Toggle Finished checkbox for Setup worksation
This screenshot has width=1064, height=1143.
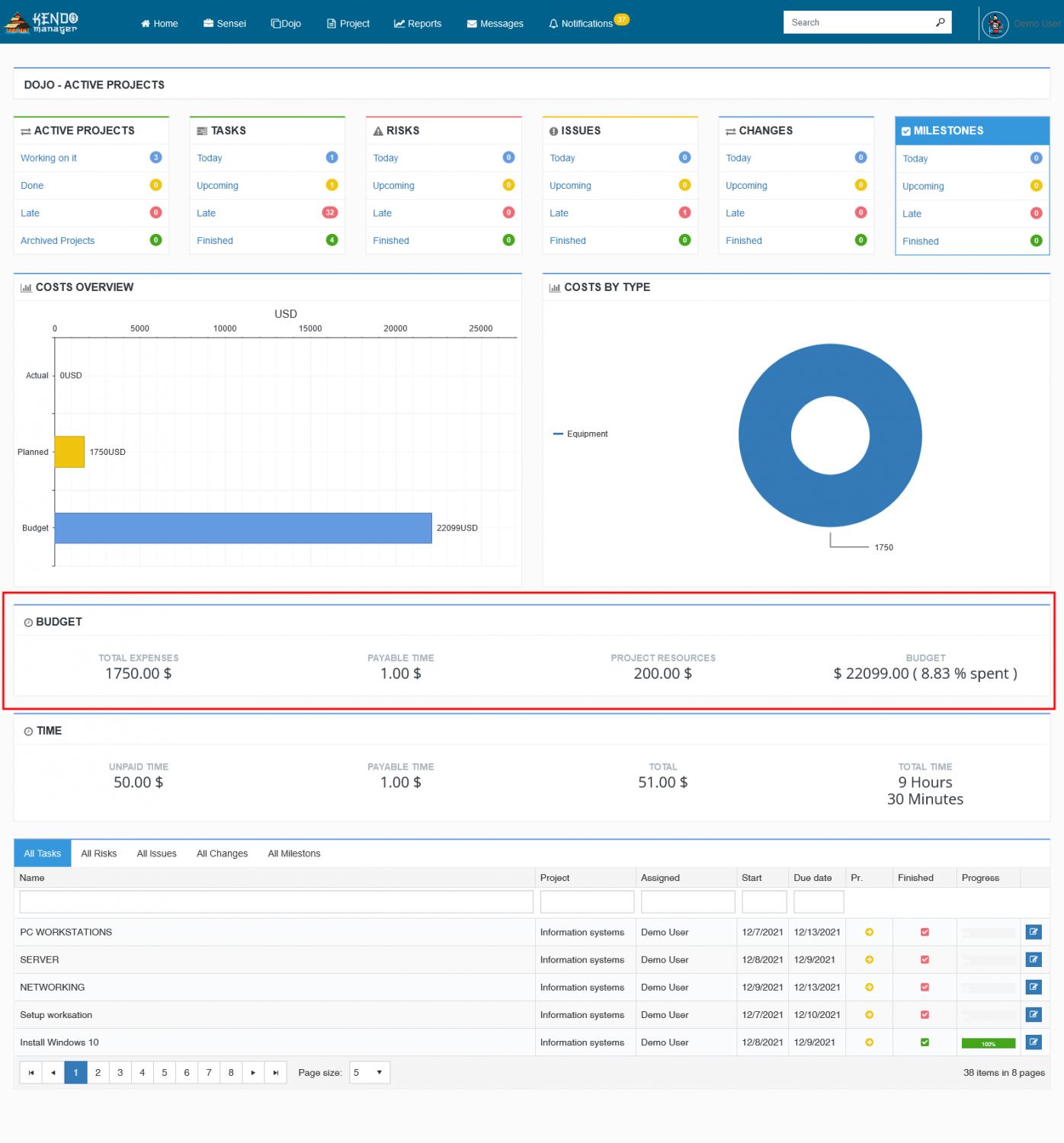(925, 1015)
